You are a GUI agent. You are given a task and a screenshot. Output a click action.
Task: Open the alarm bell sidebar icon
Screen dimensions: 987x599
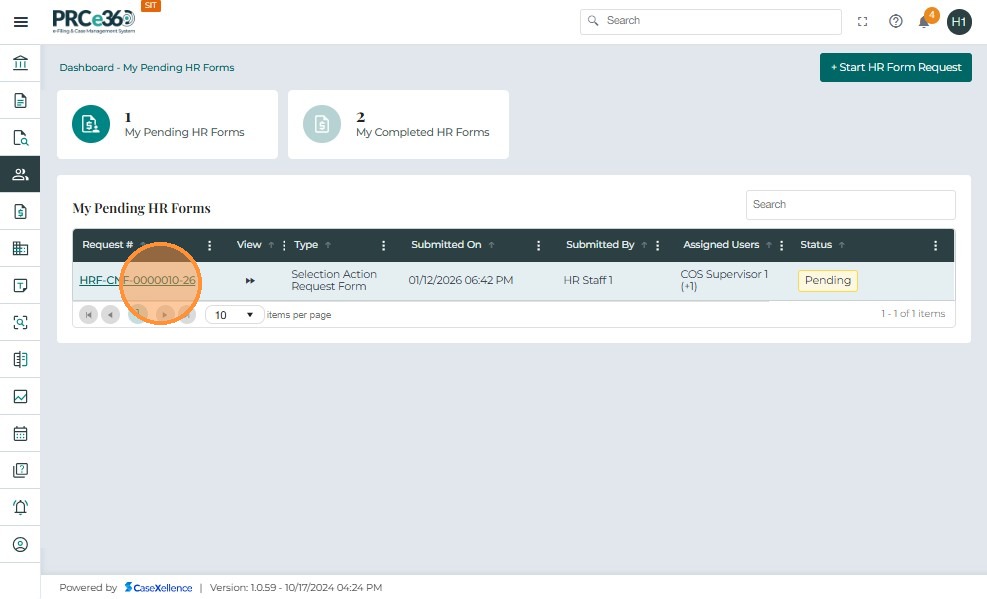[x=20, y=507]
